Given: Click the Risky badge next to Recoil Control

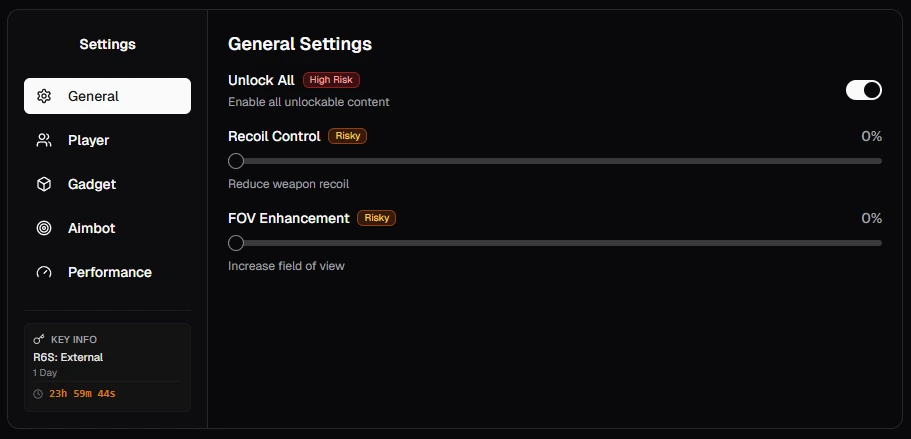Looking at the screenshot, I should click(x=347, y=136).
